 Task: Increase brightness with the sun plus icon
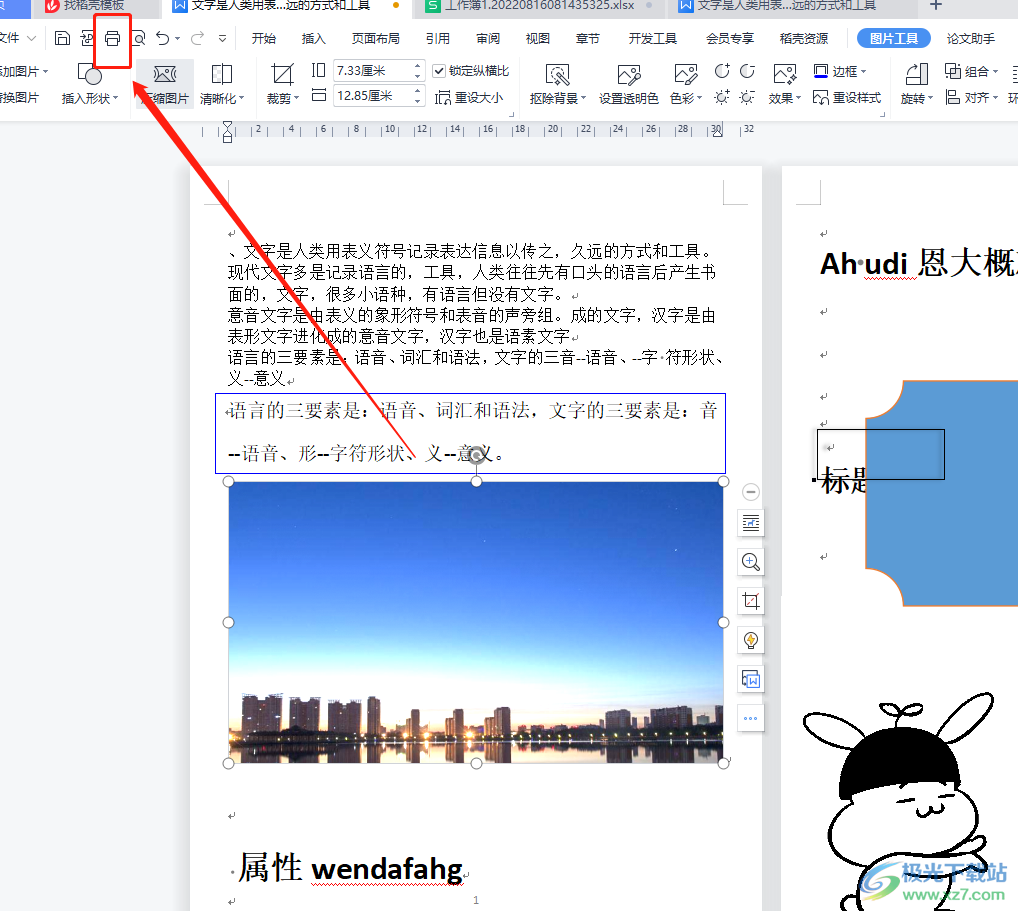pyautogui.click(x=722, y=97)
